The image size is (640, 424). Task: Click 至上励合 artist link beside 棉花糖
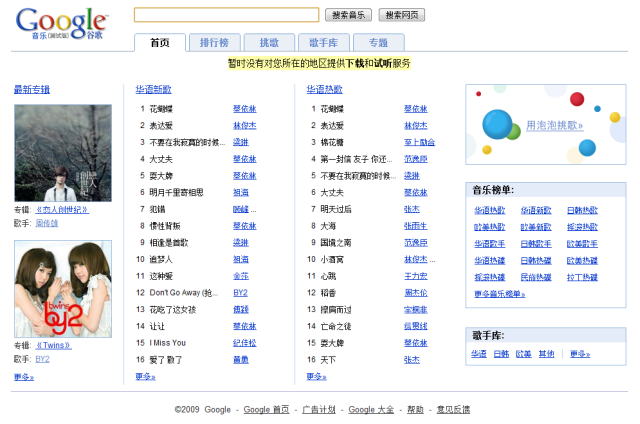(x=419, y=142)
